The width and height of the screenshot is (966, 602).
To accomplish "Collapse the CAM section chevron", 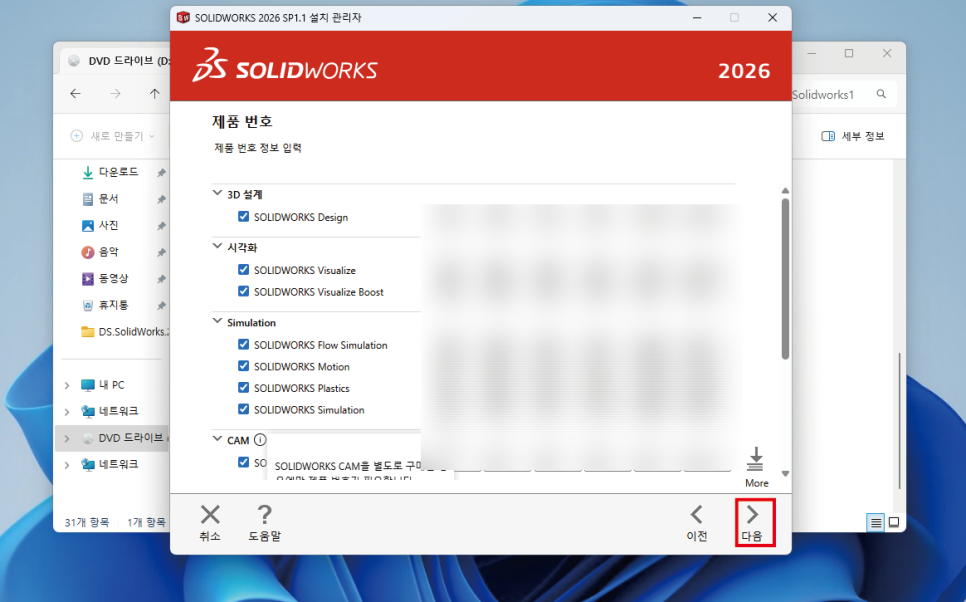I will tap(217, 439).
